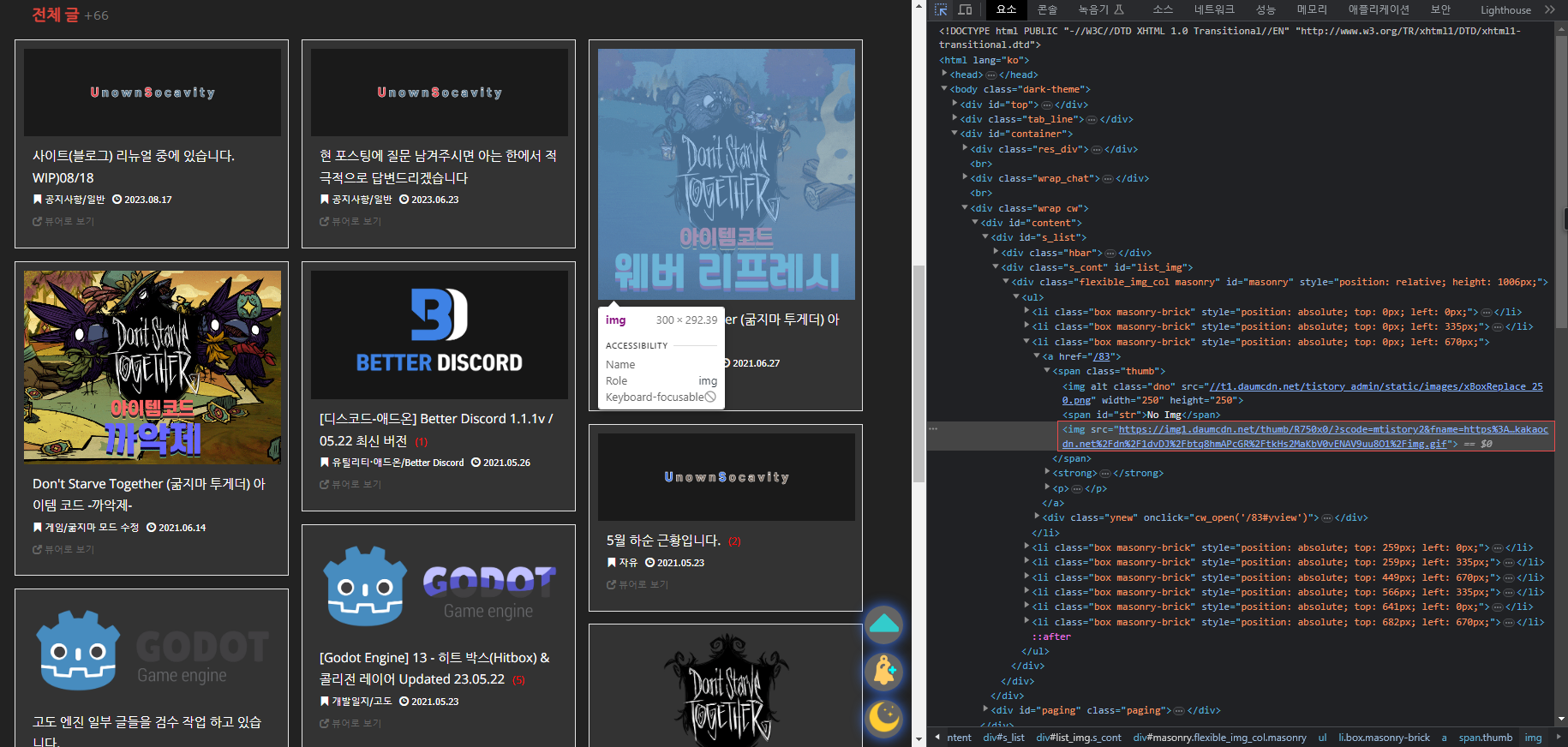The image size is (1568, 747).
Task: Open the Lighthouse tab
Action: click(x=1505, y=9)
